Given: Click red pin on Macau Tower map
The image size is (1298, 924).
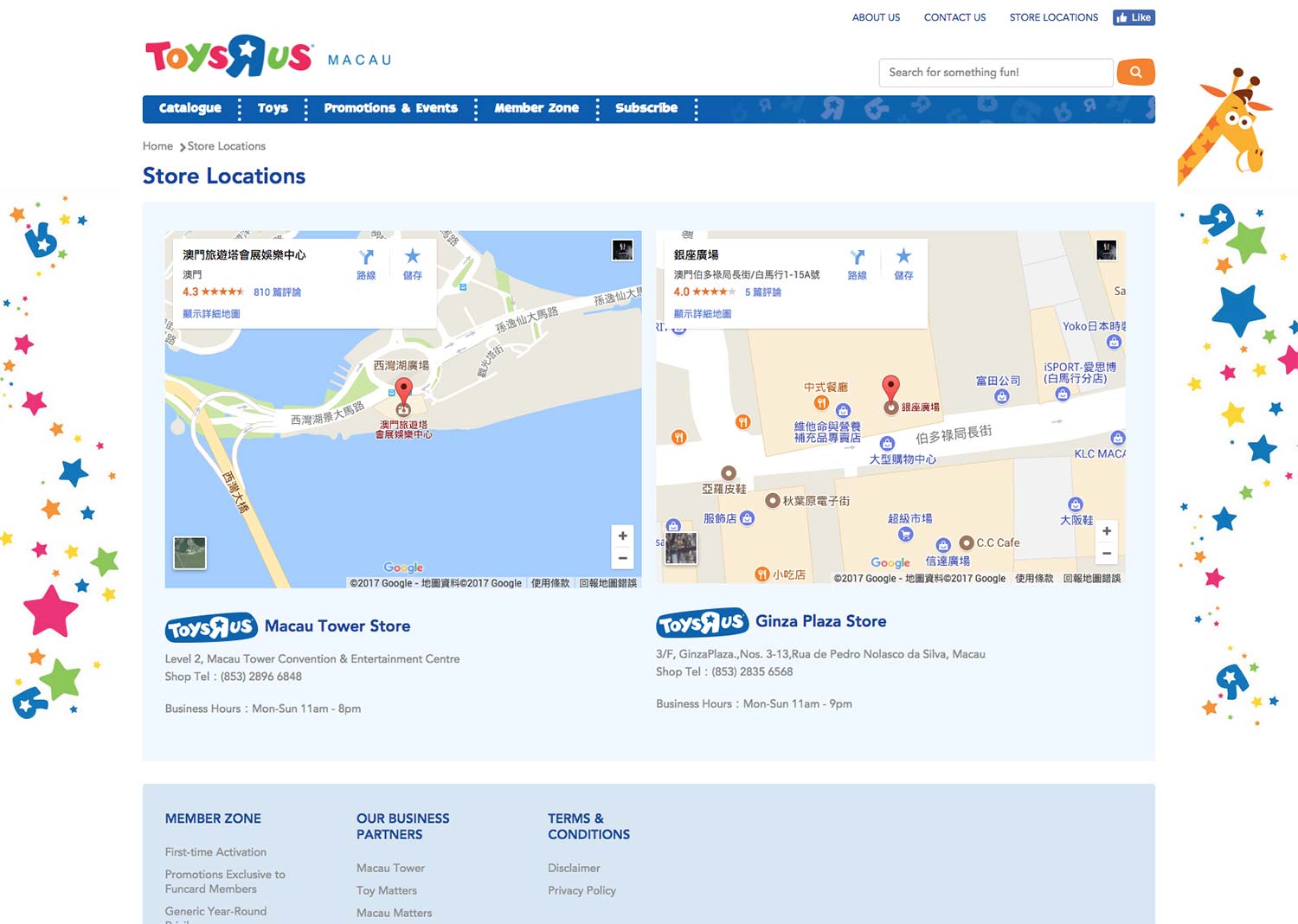Looking at the screenshot, I should pyautogui.click(x=403, y=391).
